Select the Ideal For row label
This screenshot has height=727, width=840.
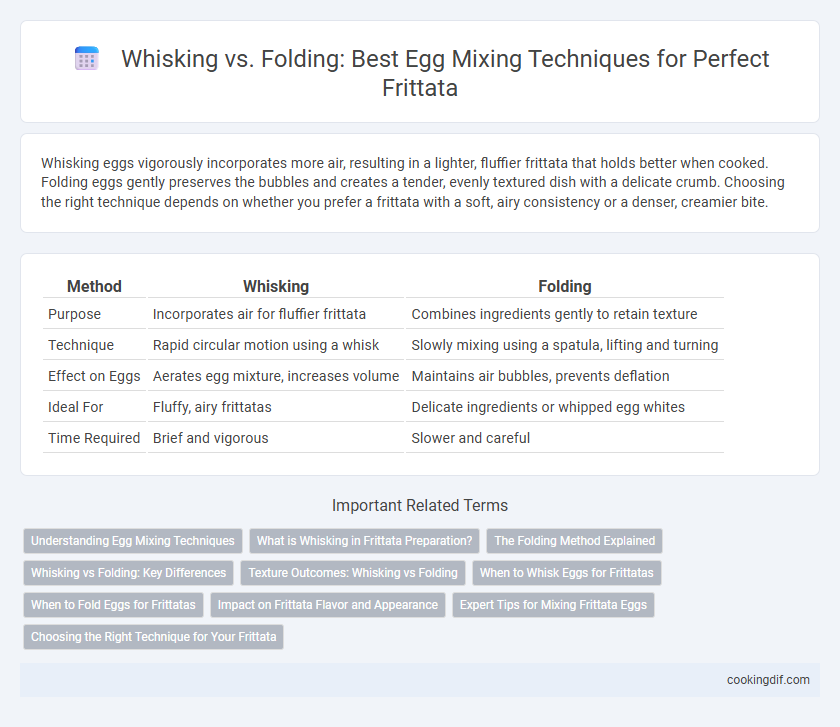76,407
